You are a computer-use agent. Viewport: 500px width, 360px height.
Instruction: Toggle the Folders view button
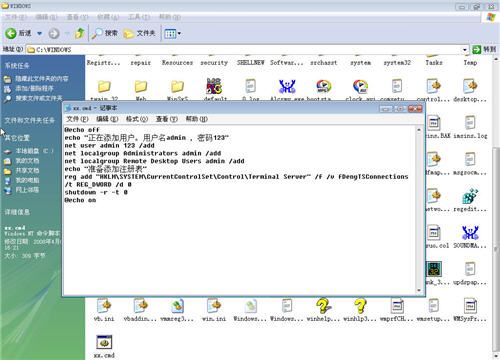click(x=139, y=33)
